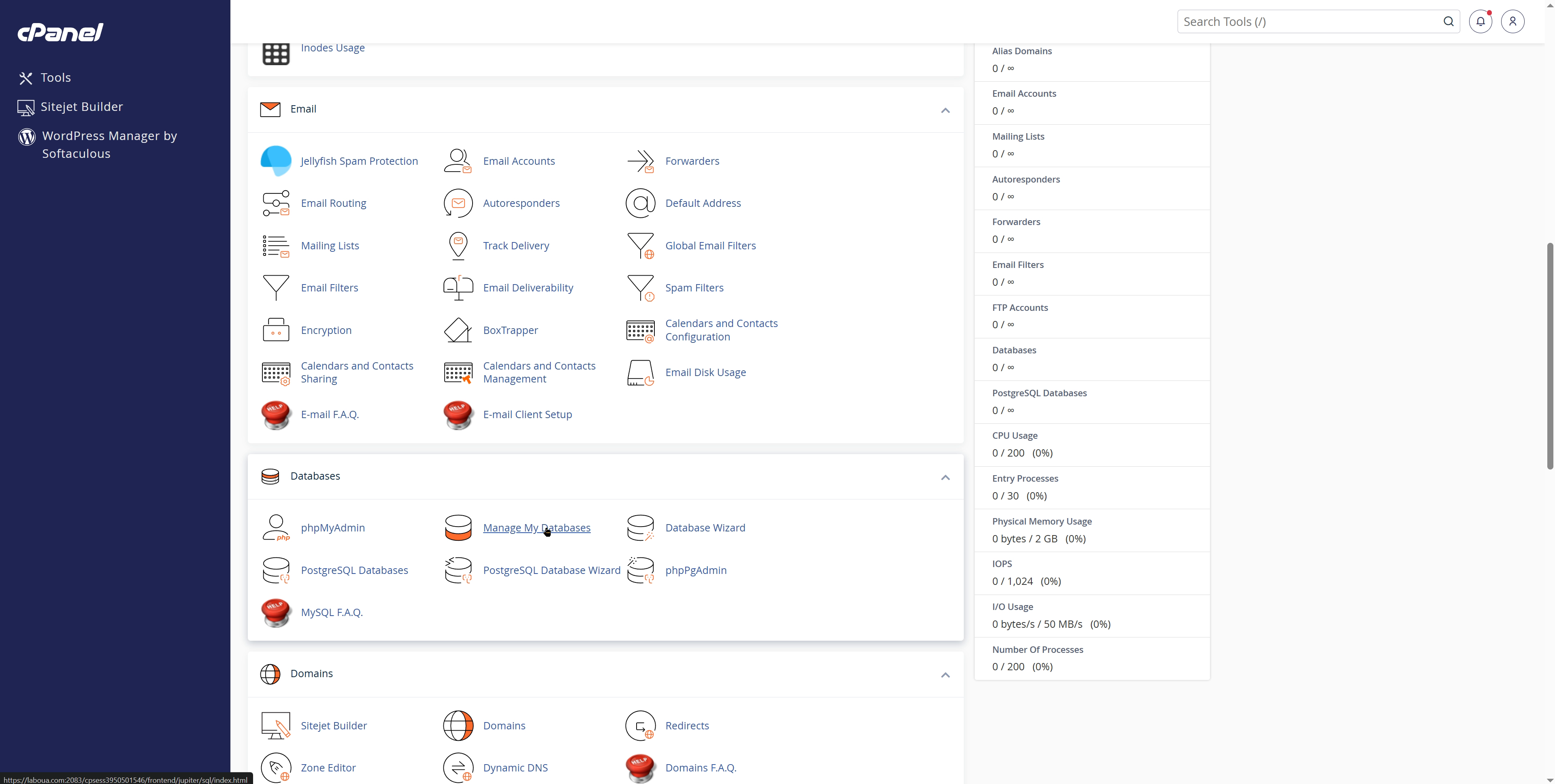The image size is (1555, 784).
Task: Open the notifications bell icon
Action: (1480, 22)
